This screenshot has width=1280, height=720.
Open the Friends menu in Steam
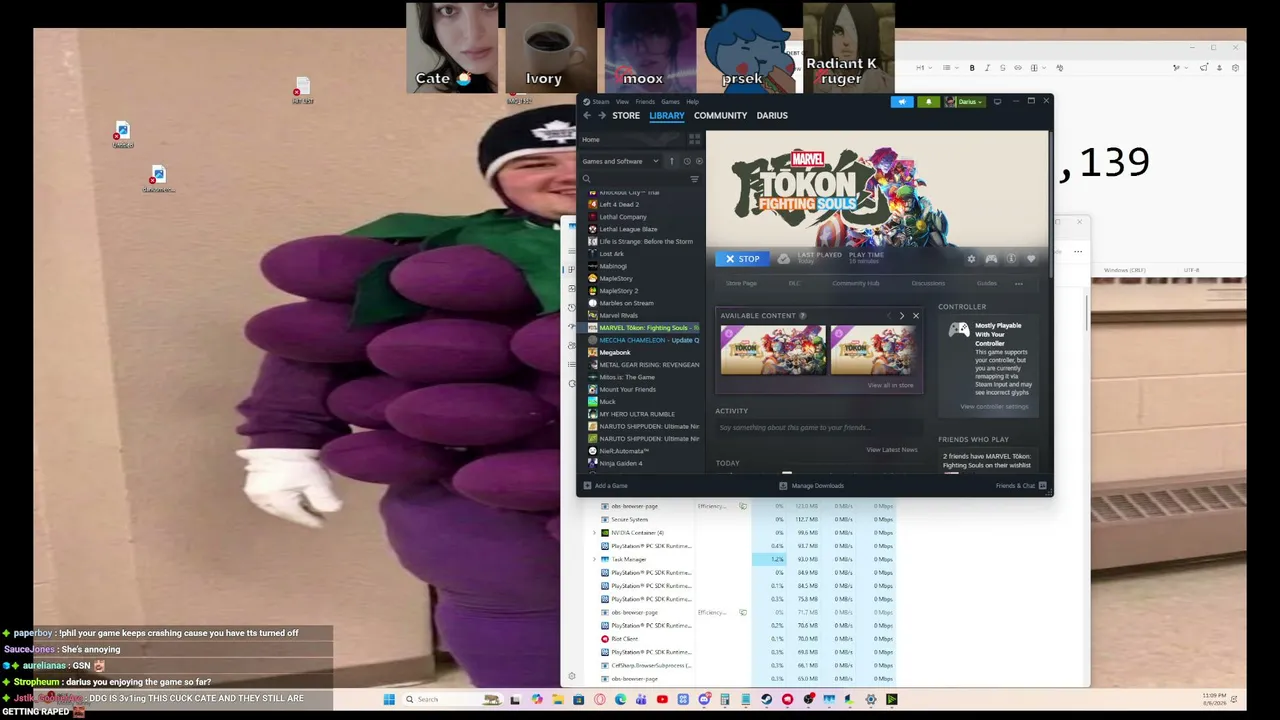645,102
